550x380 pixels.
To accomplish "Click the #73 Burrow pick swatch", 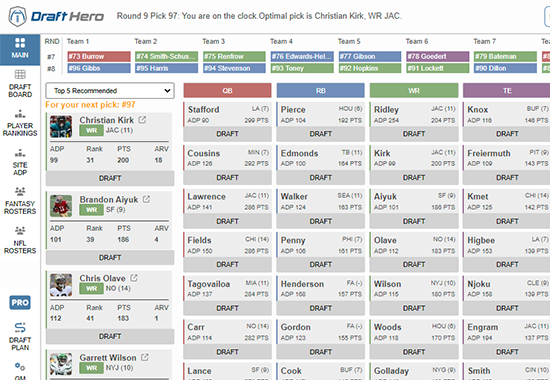I will (99, 56).
